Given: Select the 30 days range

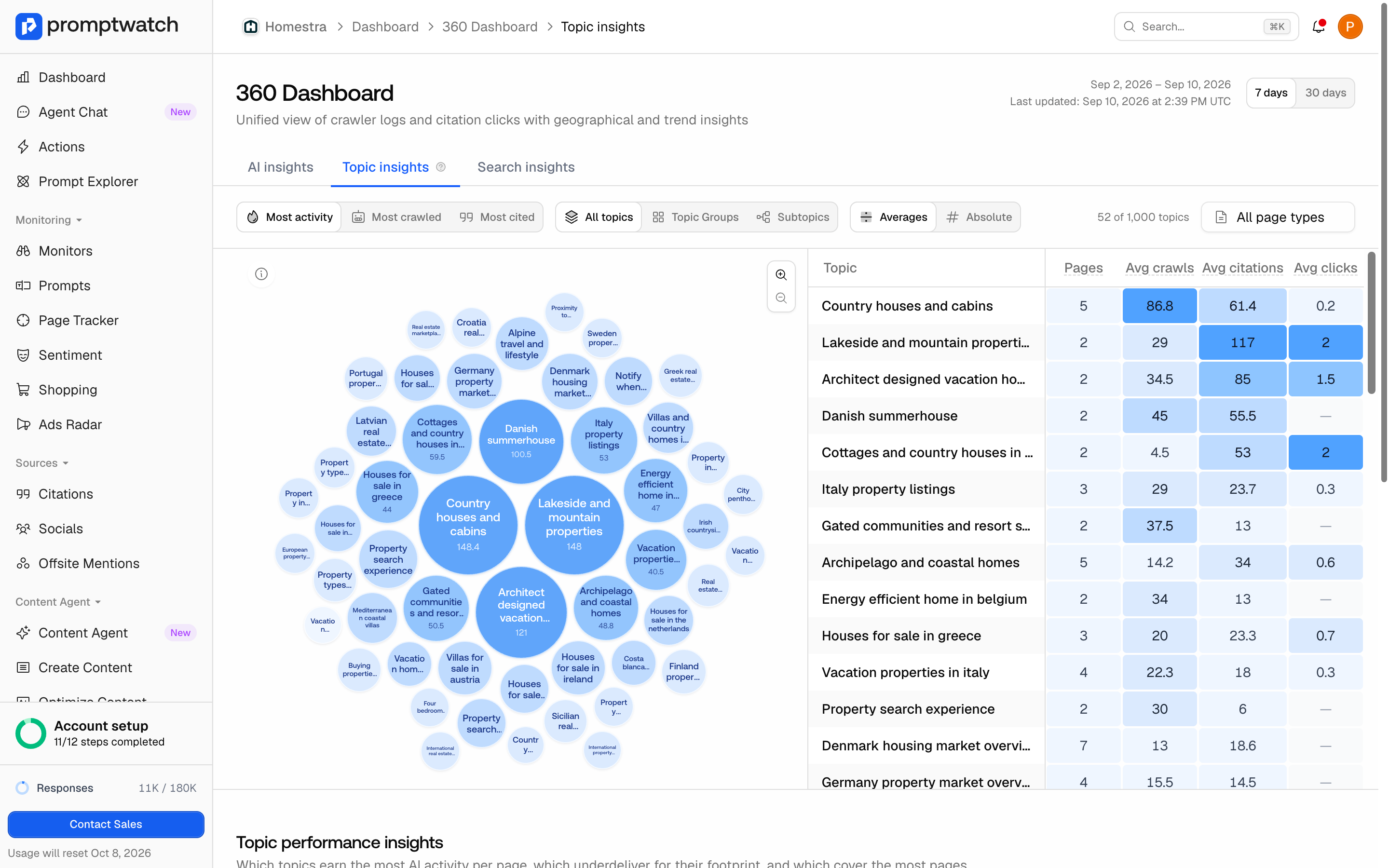Looking at the screenshot, I should pyautogui.click(x=1325, y=93).
